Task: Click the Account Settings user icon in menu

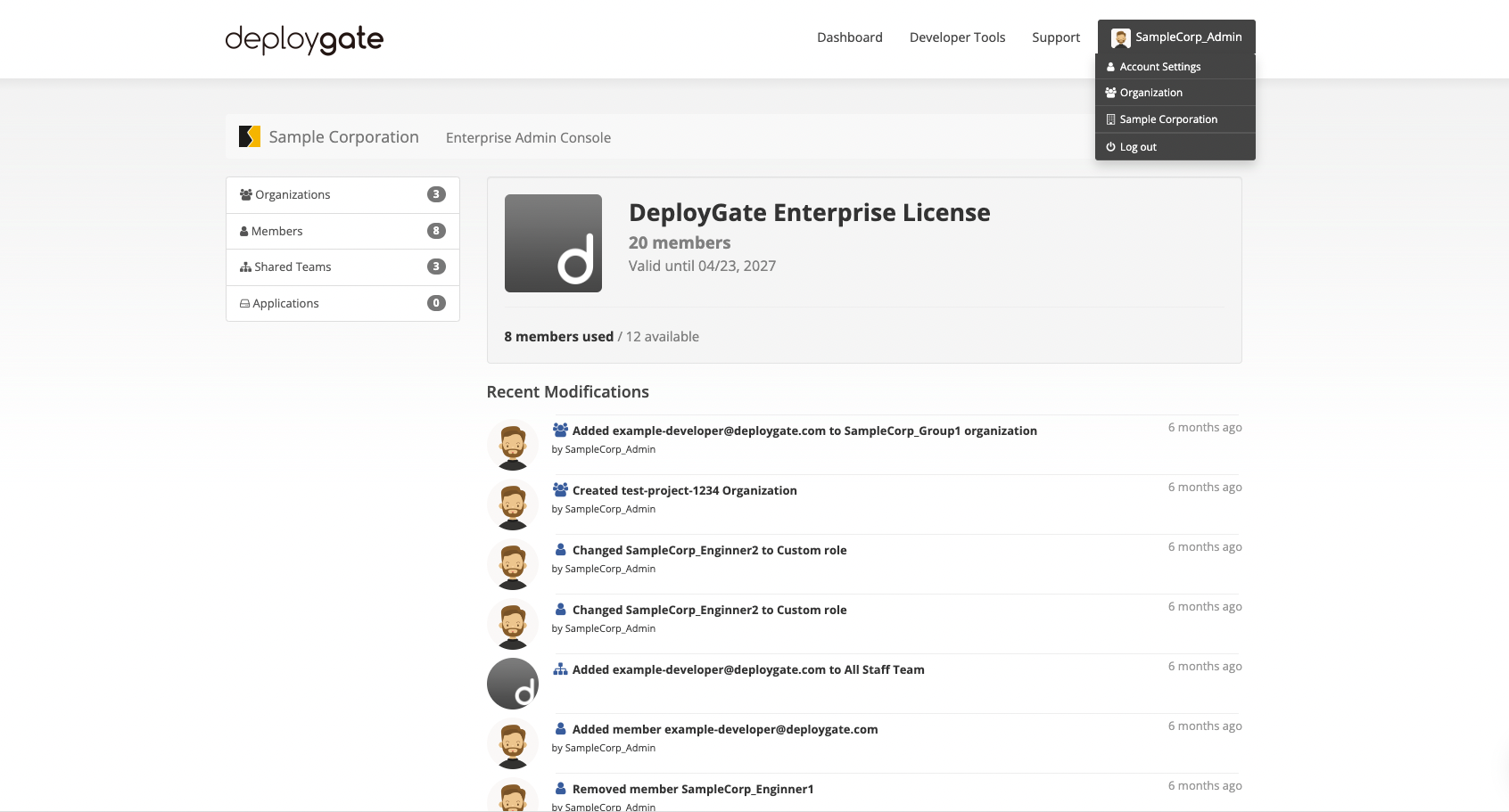Action: tap(1109, 66)
